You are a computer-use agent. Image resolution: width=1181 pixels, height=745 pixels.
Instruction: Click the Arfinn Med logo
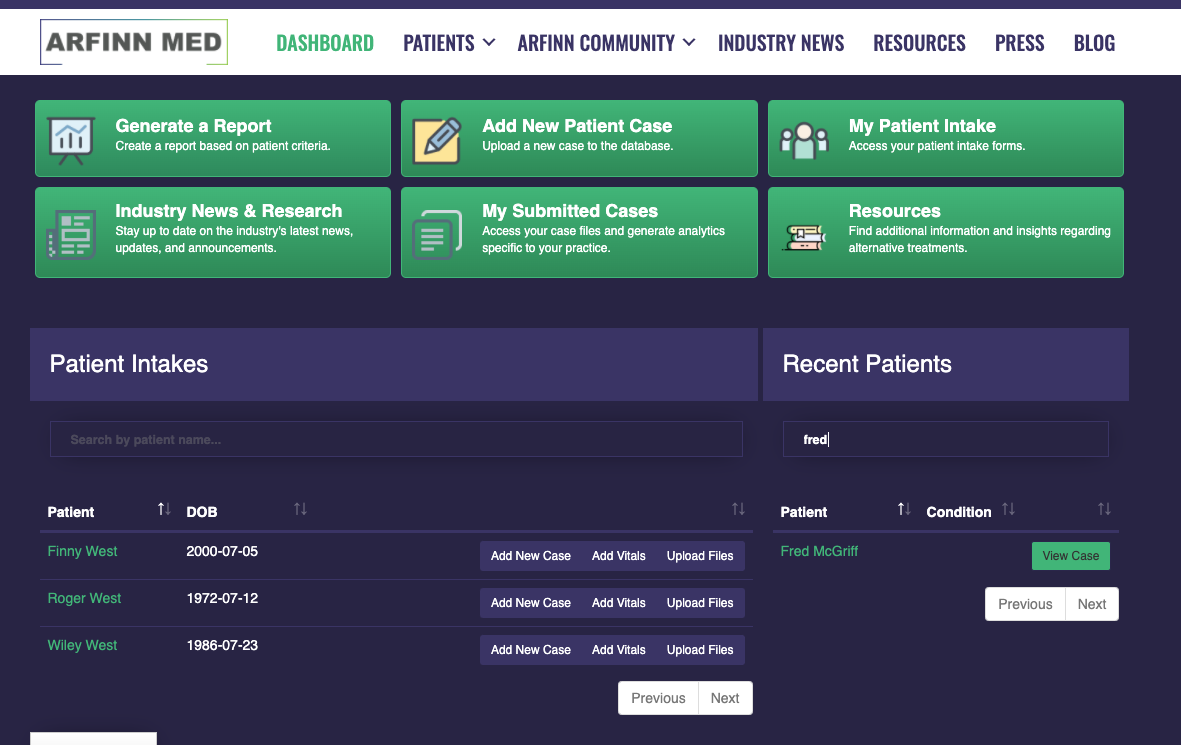click(134, 43)
